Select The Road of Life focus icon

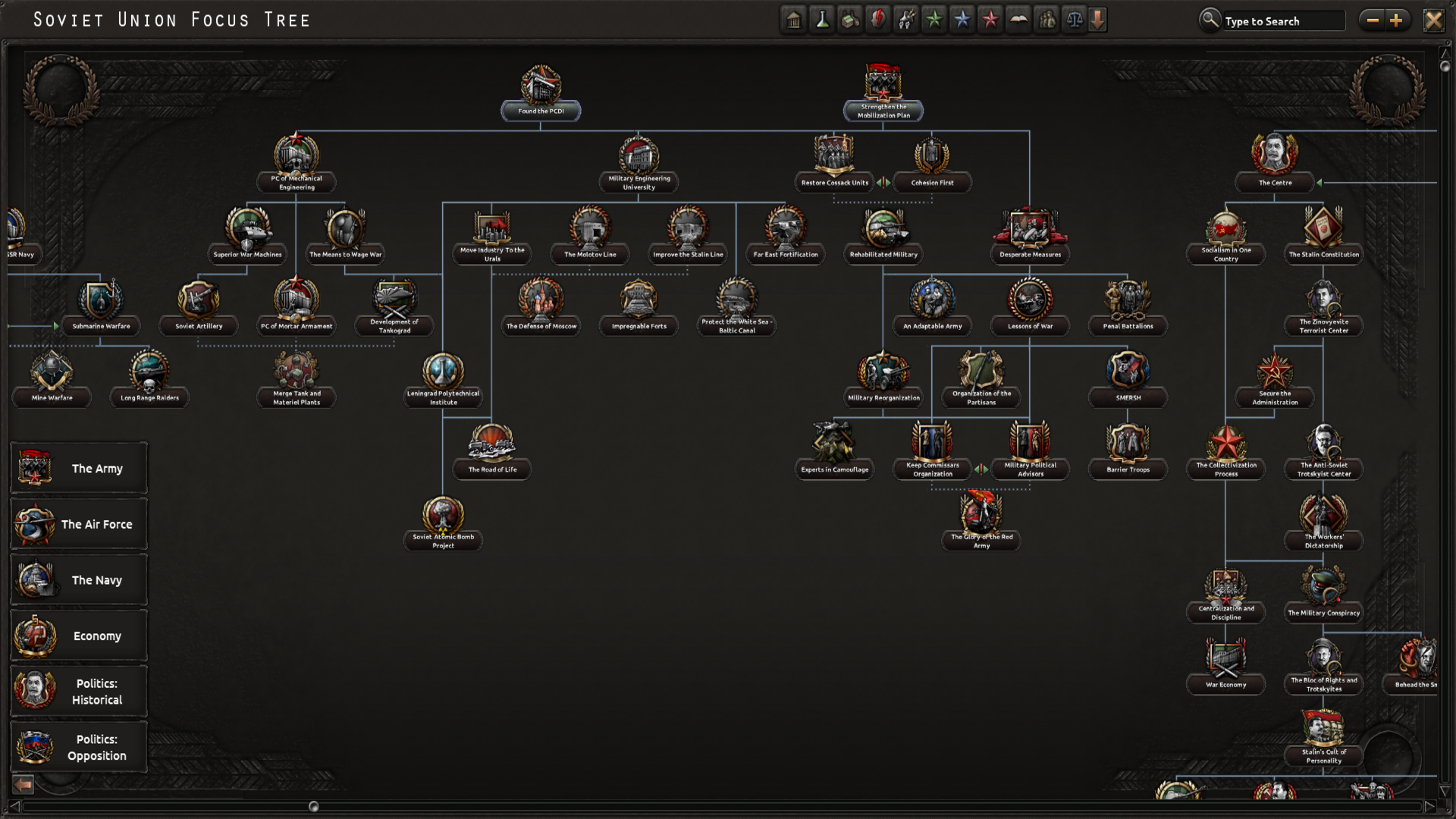pyautogui.click(x=492, y=444)
